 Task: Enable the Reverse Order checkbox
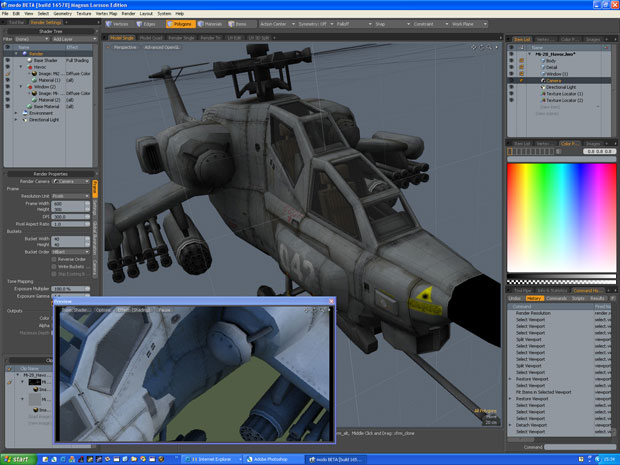[x=54, y=259]
